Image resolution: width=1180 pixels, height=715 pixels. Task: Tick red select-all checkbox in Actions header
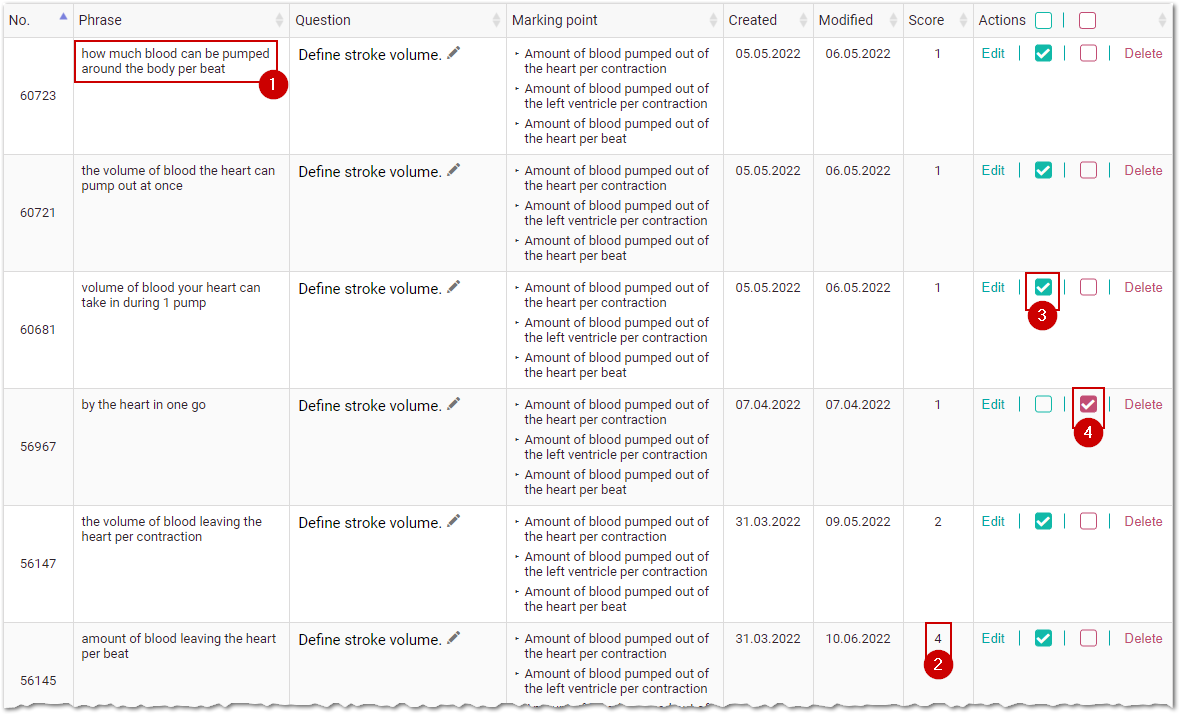[x=1088, y=20]
